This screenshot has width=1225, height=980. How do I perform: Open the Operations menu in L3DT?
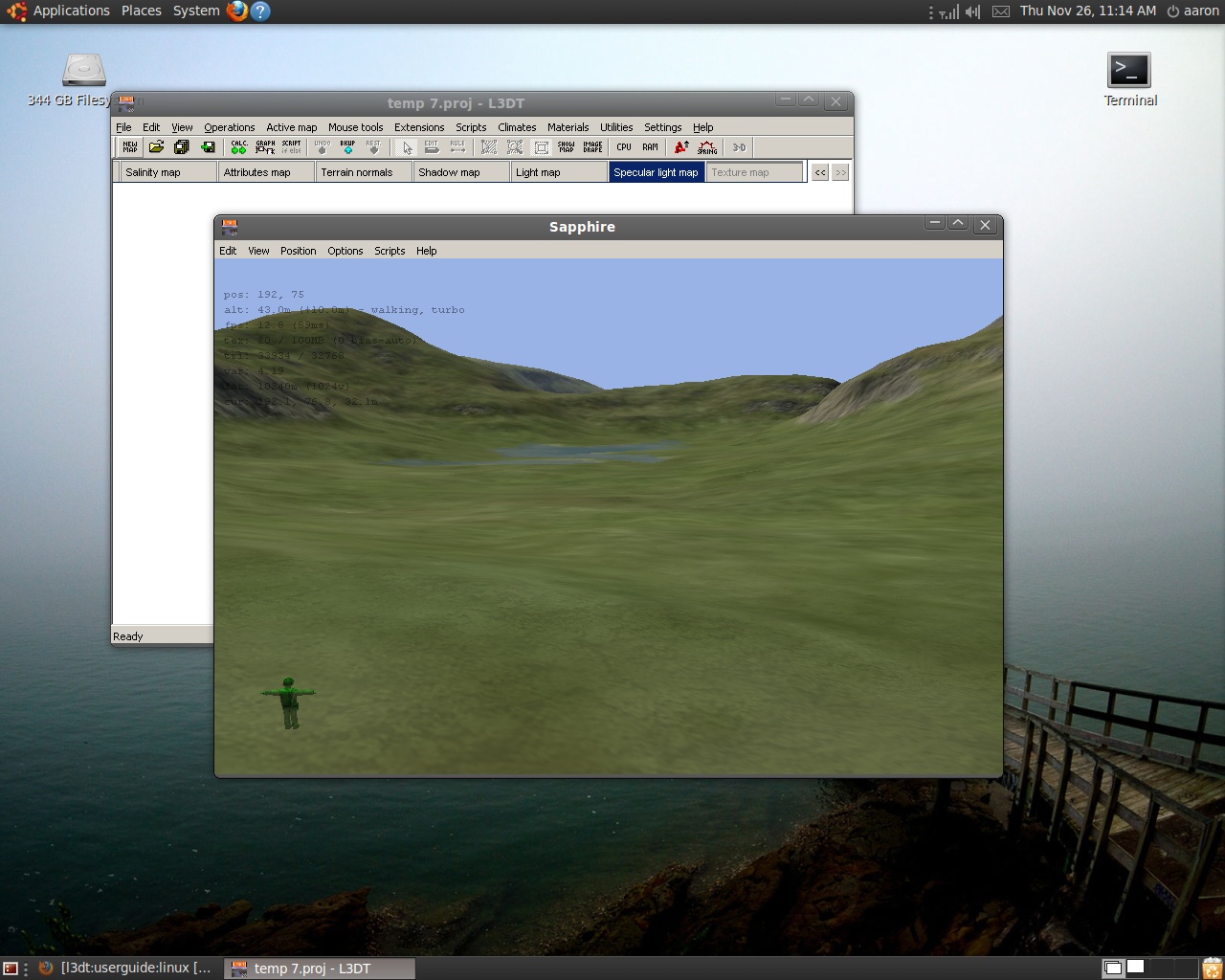click(x=229, y=127)
